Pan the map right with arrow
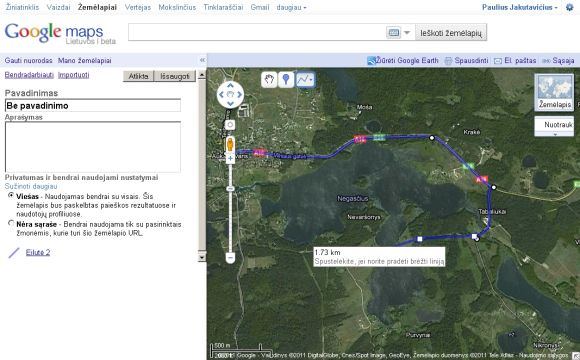This screenshot has width=580, height=360. [239, 94]
